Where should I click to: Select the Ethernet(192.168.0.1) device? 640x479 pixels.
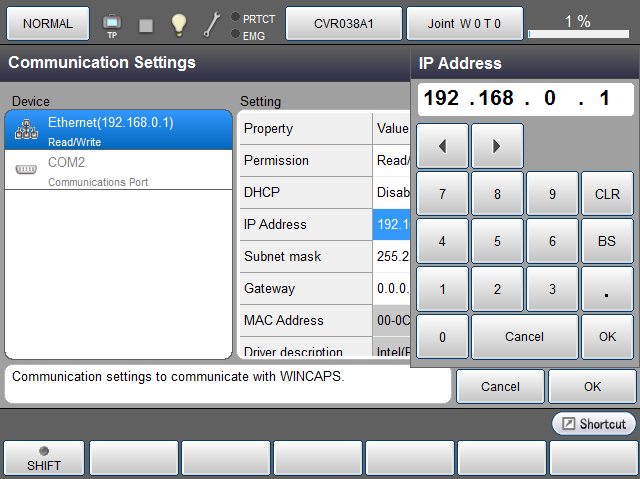118,130
